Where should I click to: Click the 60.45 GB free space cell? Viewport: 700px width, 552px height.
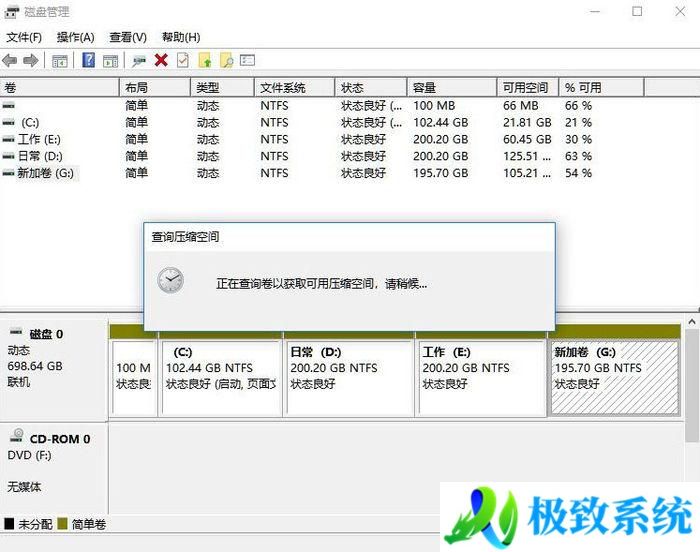click(527, 139)
